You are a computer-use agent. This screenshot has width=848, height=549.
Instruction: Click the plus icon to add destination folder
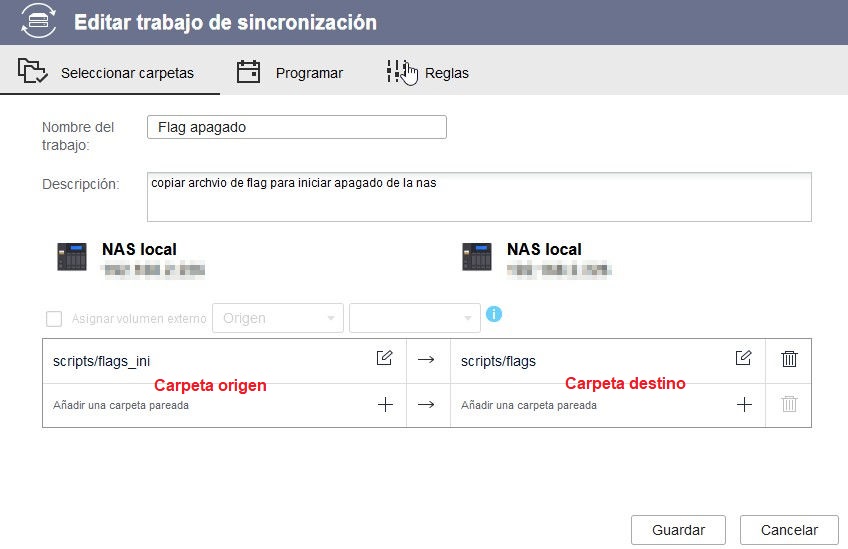pos(744,405)
